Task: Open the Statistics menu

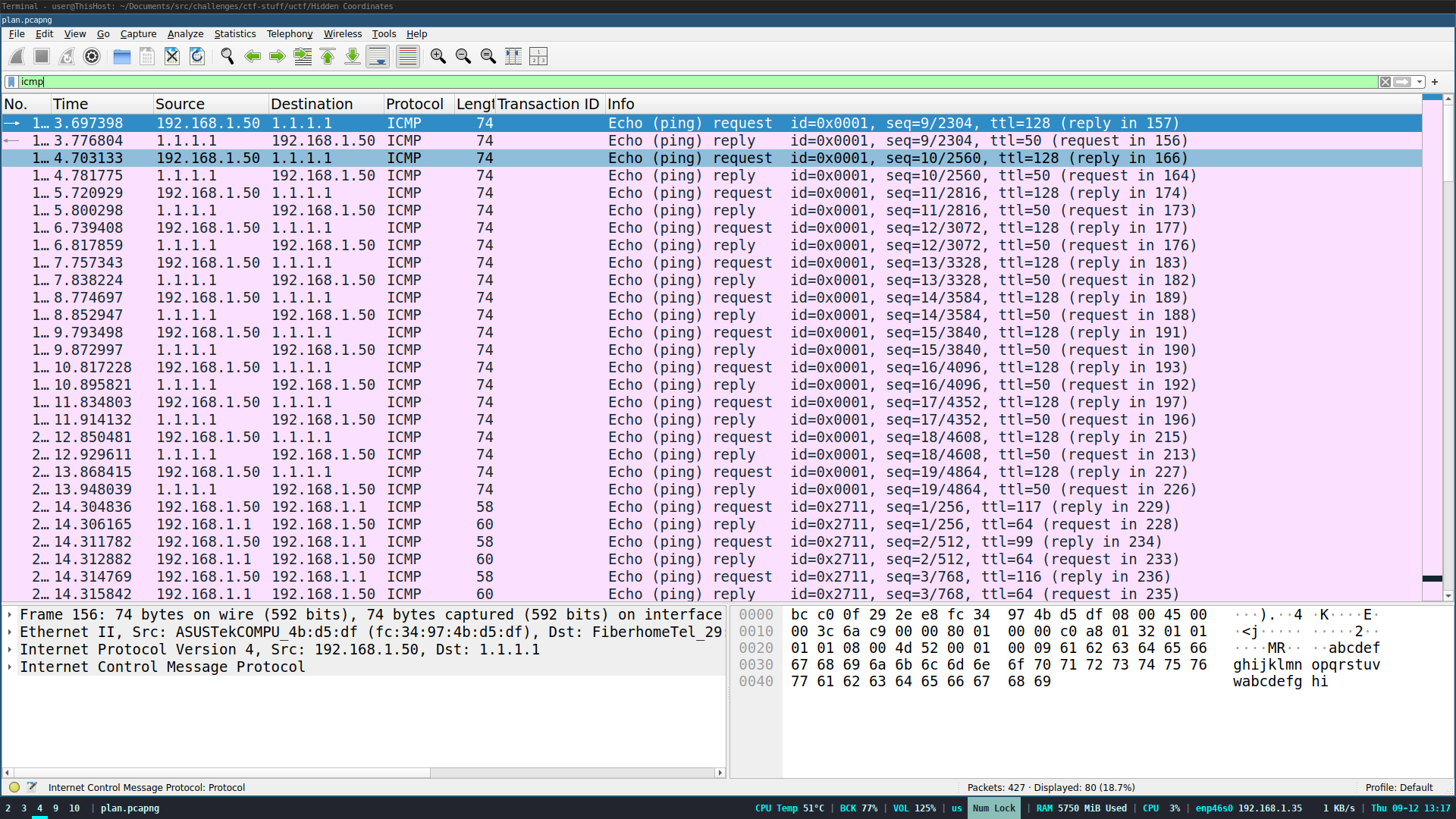Action: (x=235, y=34)
